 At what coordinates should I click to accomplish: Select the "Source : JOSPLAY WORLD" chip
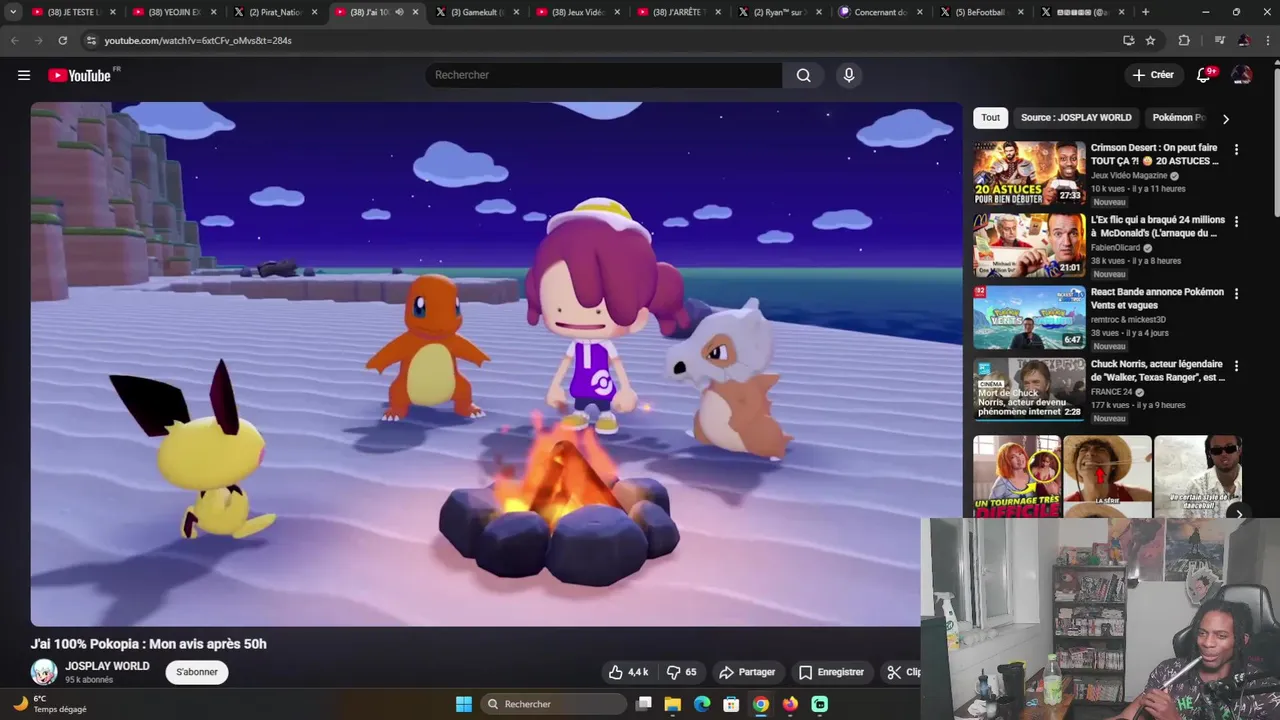[1076, 117]
